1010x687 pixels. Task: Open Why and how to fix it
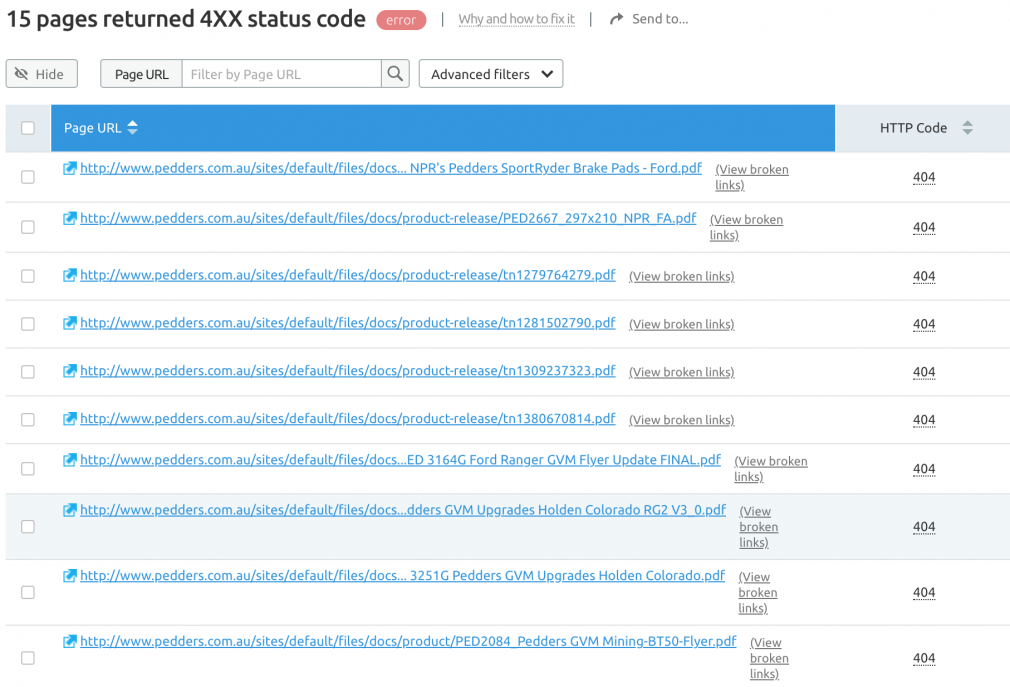pyautogui.click(x=517, y=19)
